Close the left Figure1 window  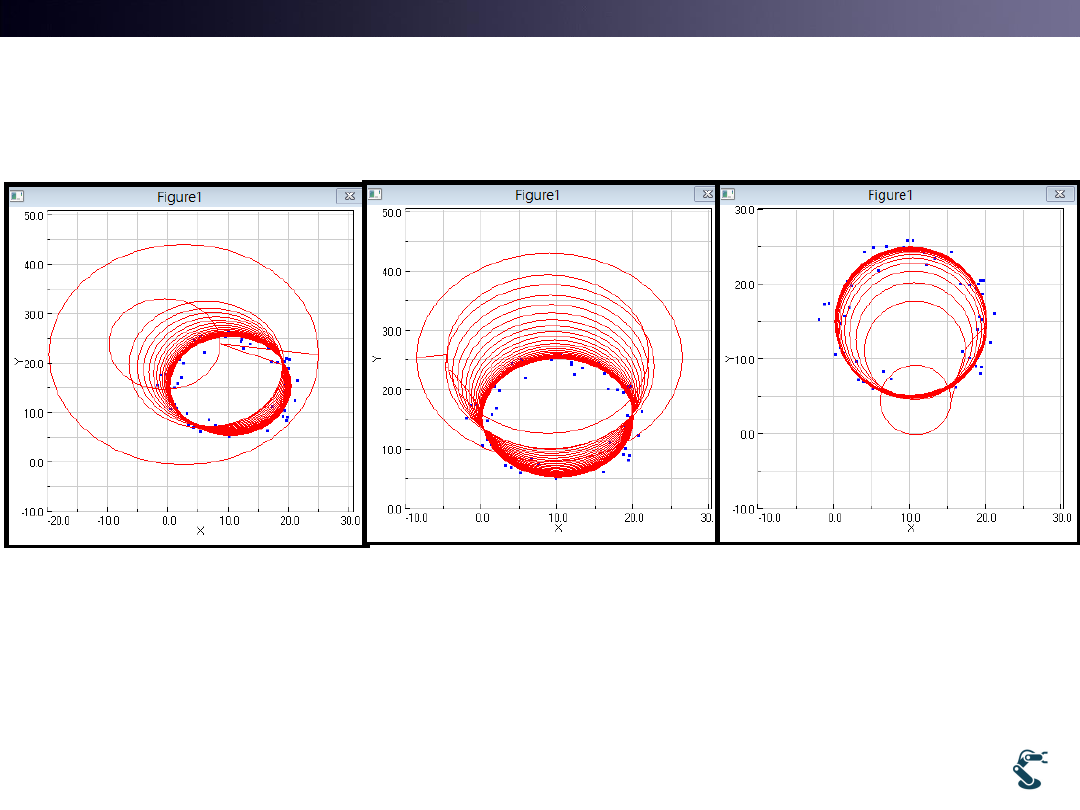(348, 197)
